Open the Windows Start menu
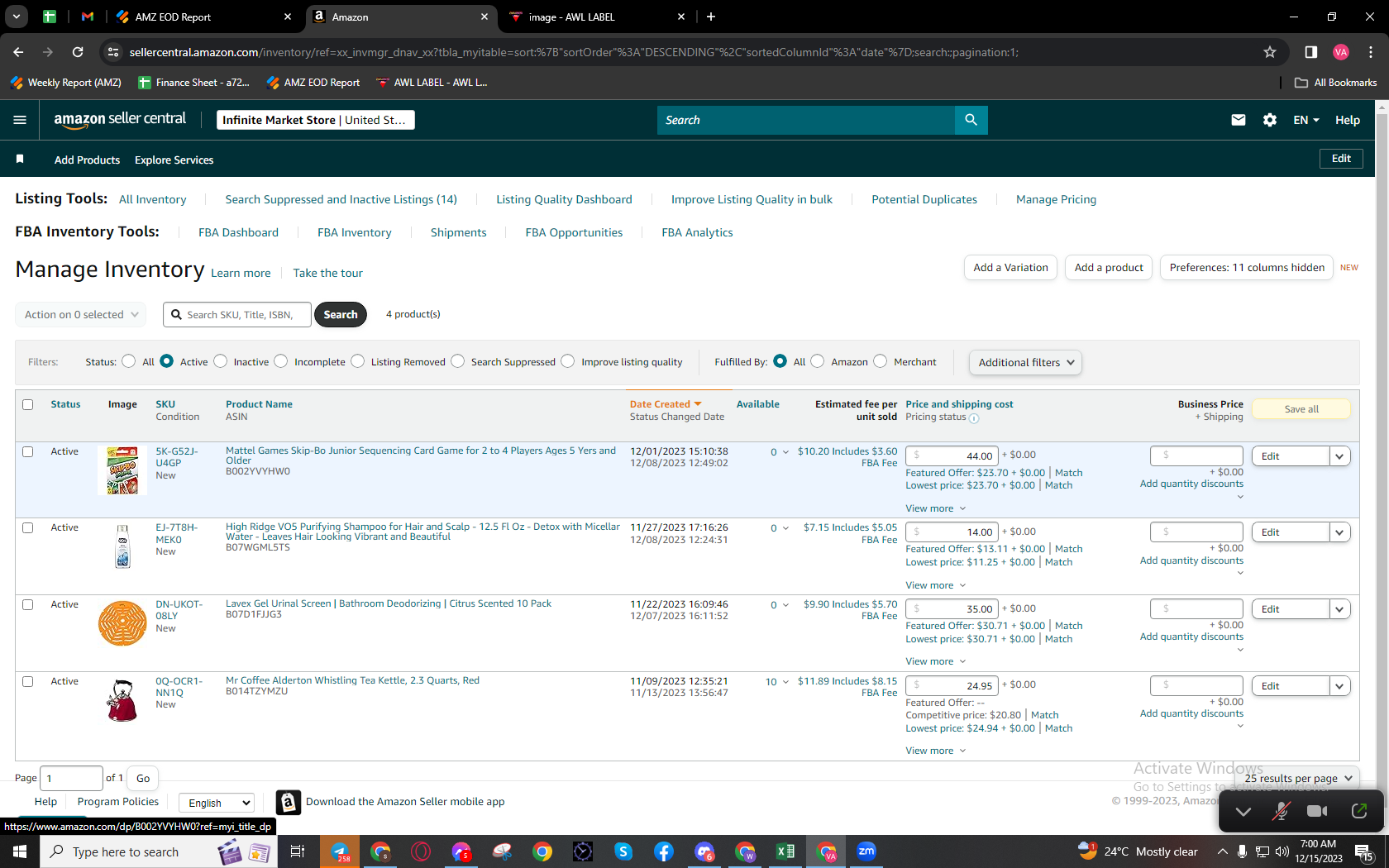Image resolution: width=1389 pixels, height=868 pixels. point(20,851)
